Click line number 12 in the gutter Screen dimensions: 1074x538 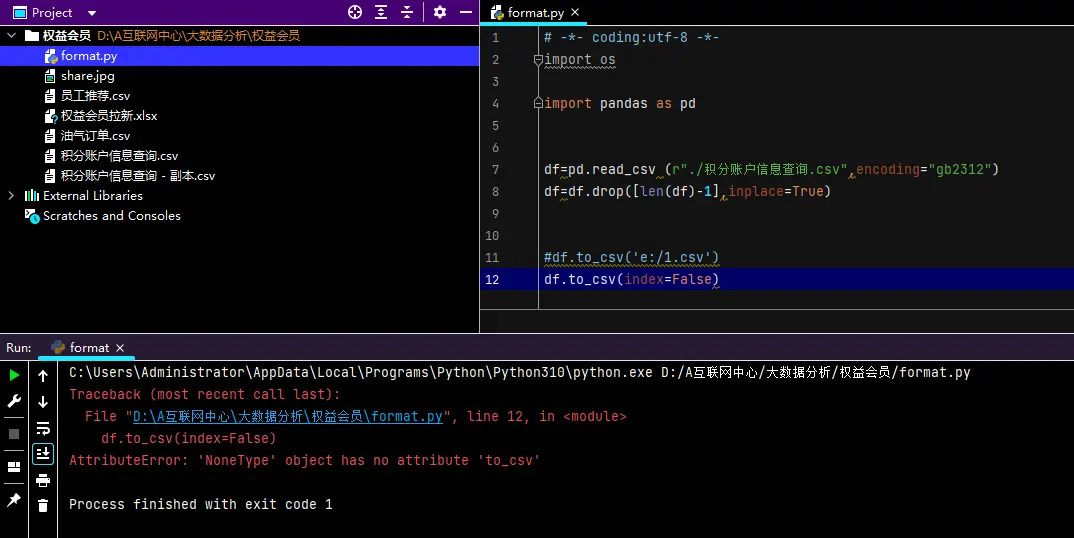(x=492, y=279)
